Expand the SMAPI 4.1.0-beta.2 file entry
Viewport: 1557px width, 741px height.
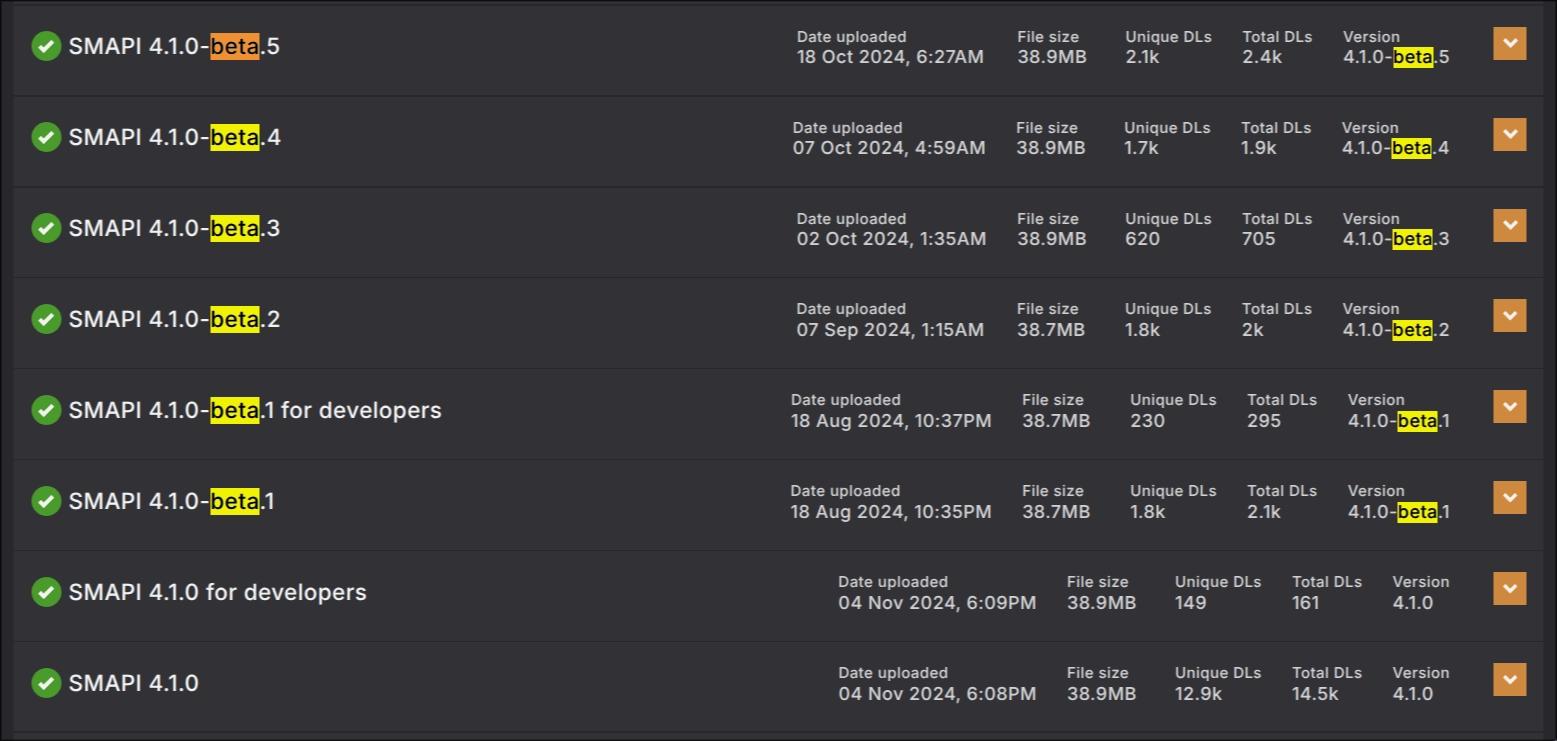(x=1509, y=315)
